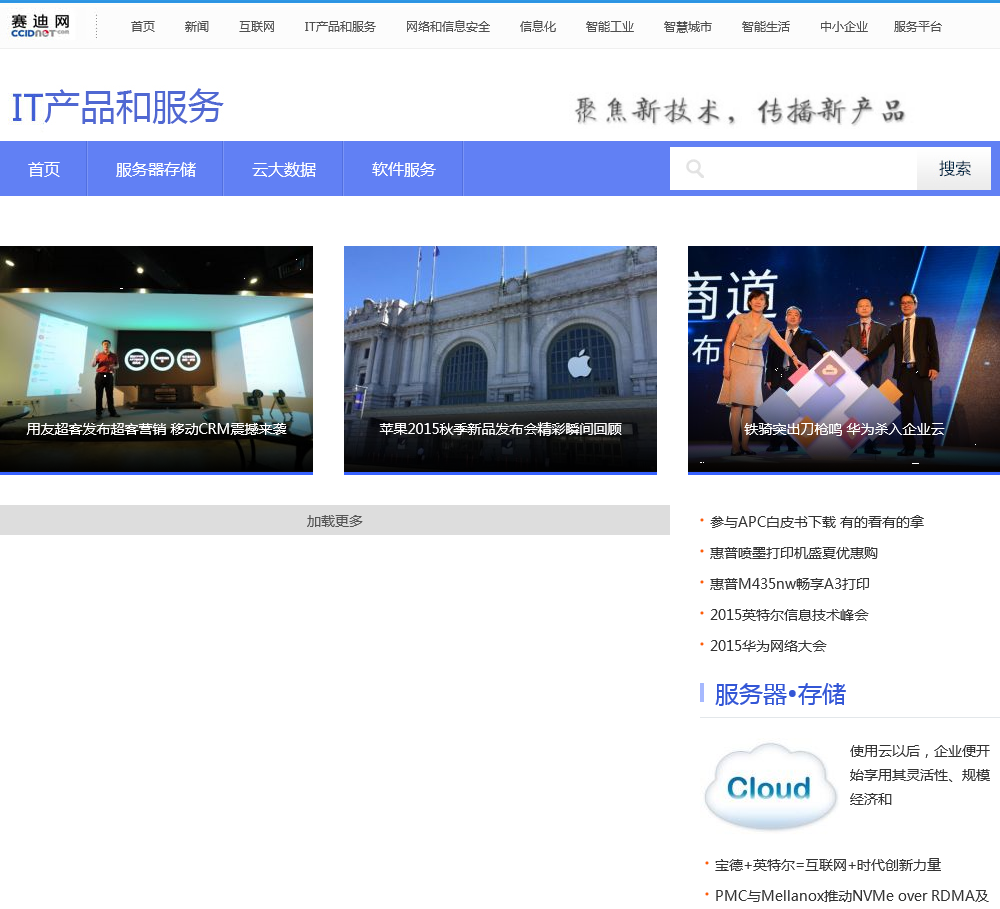This screenshot has height=909, width=1000.
Task: Open 智能工业 from the top menu
Action: click(x=610, y=27)
